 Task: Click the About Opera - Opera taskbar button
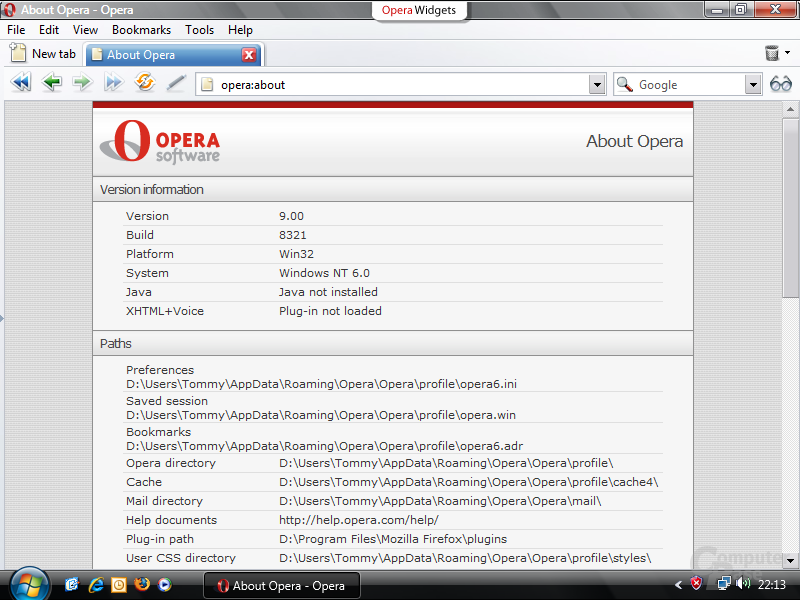click(x=282, y=586)
